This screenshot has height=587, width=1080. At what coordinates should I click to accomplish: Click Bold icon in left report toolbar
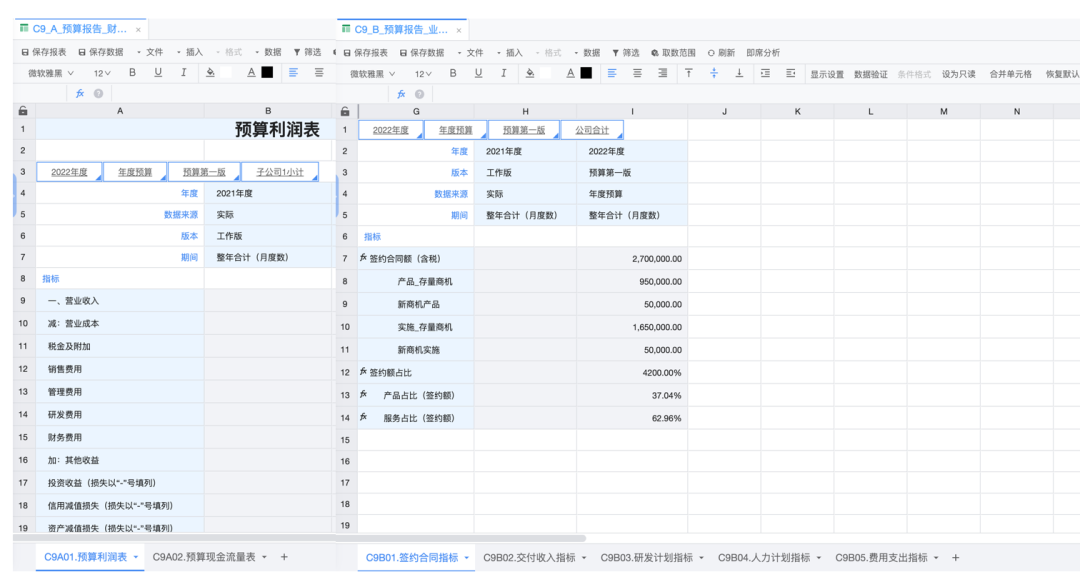tap(132, 72)
